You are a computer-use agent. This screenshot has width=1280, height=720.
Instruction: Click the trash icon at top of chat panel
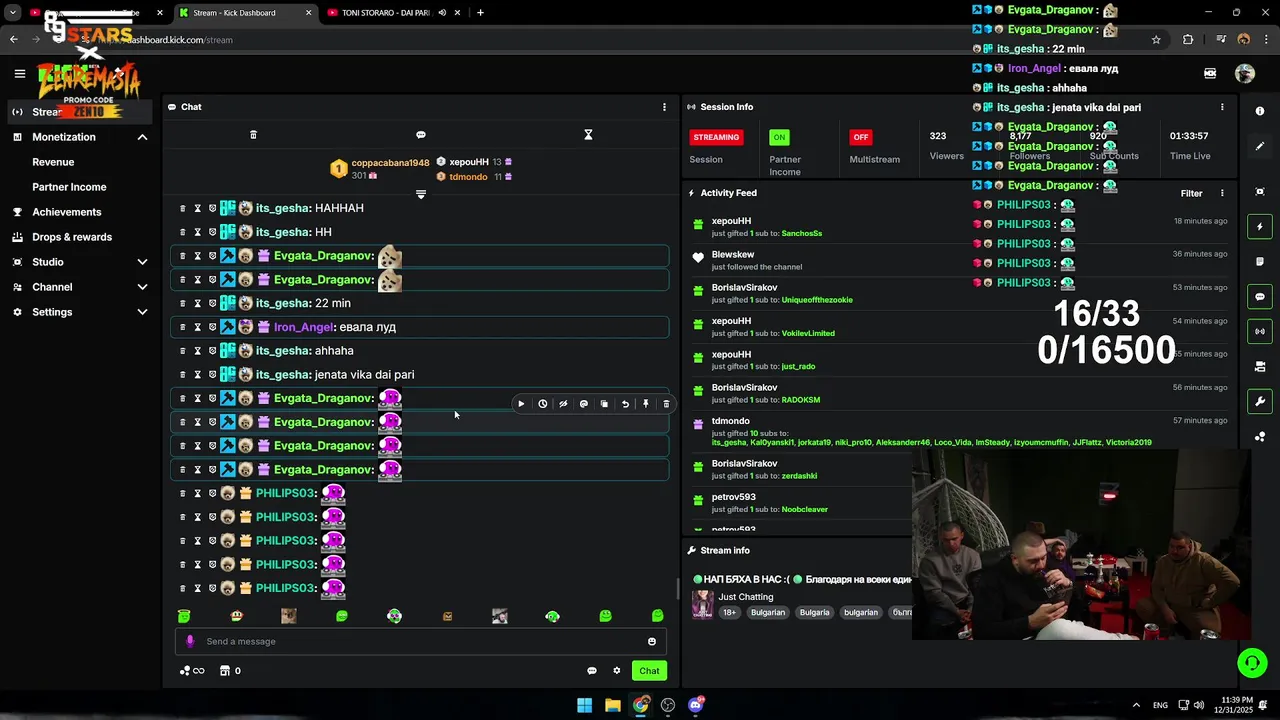[253, 135]
